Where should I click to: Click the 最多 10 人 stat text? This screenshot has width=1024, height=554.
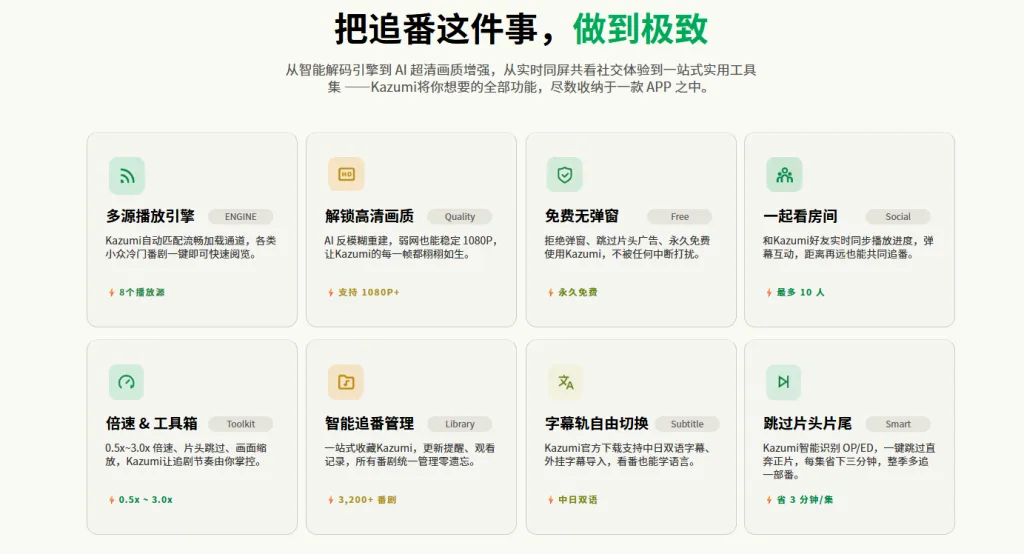click(800, 293)
